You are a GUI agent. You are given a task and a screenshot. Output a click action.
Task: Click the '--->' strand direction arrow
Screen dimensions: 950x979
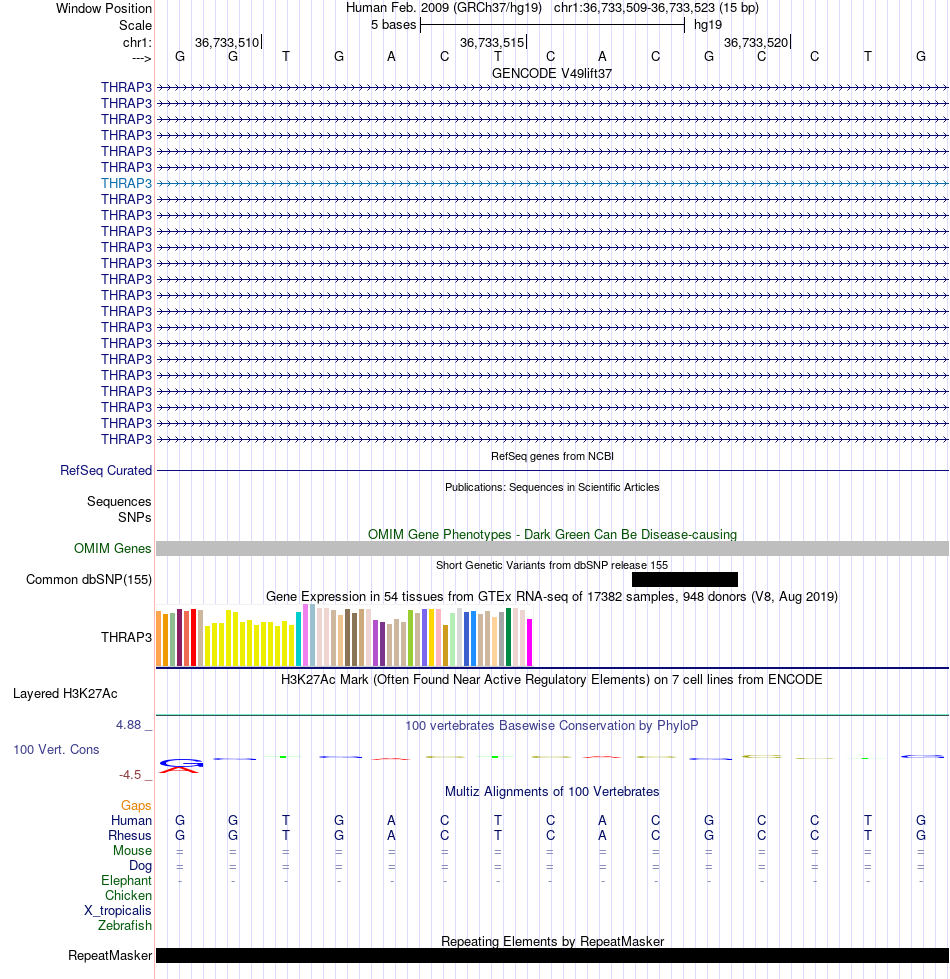point(142,58)
